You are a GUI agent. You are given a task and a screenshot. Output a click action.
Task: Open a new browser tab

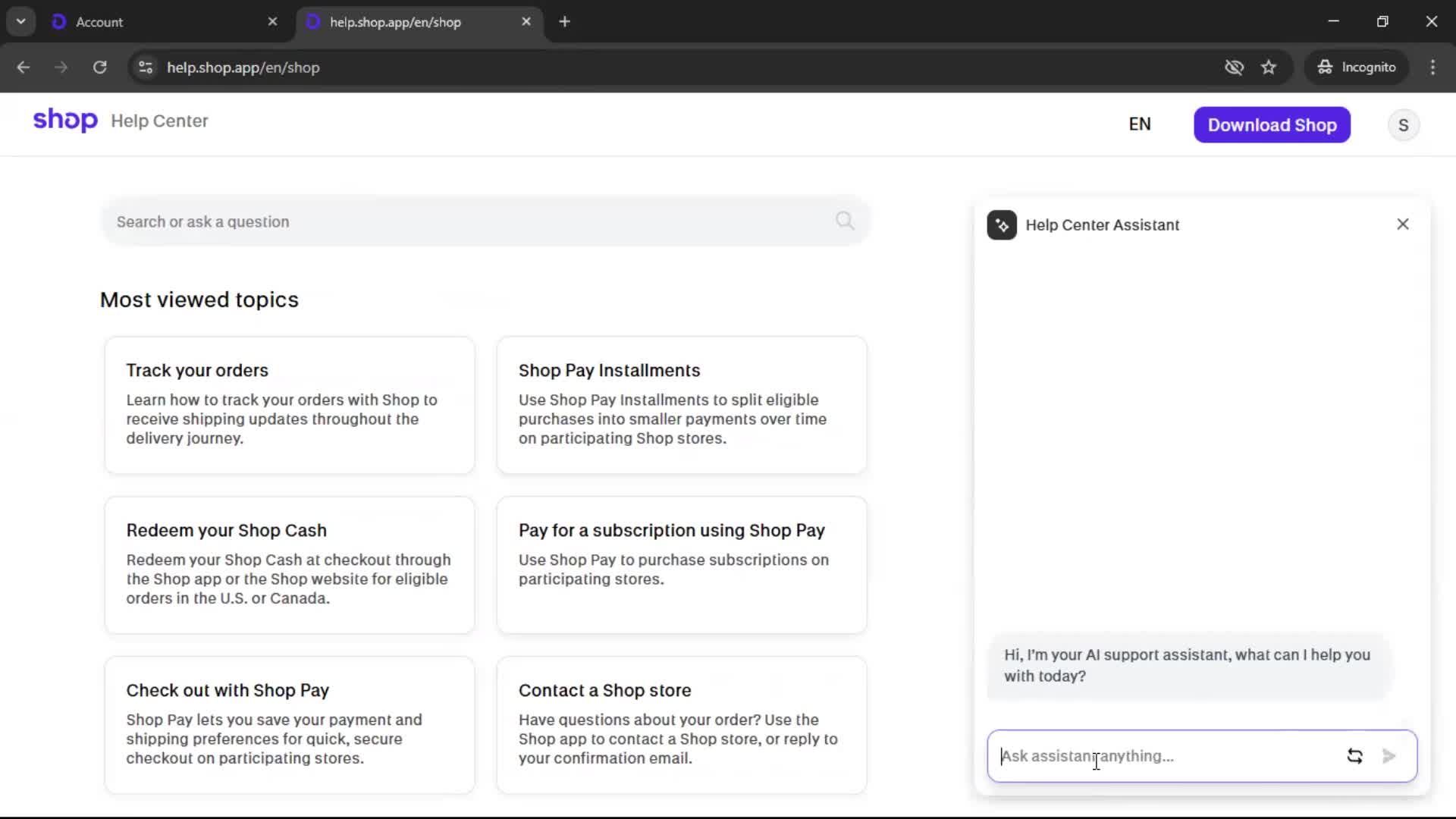(x=564, y=22)
